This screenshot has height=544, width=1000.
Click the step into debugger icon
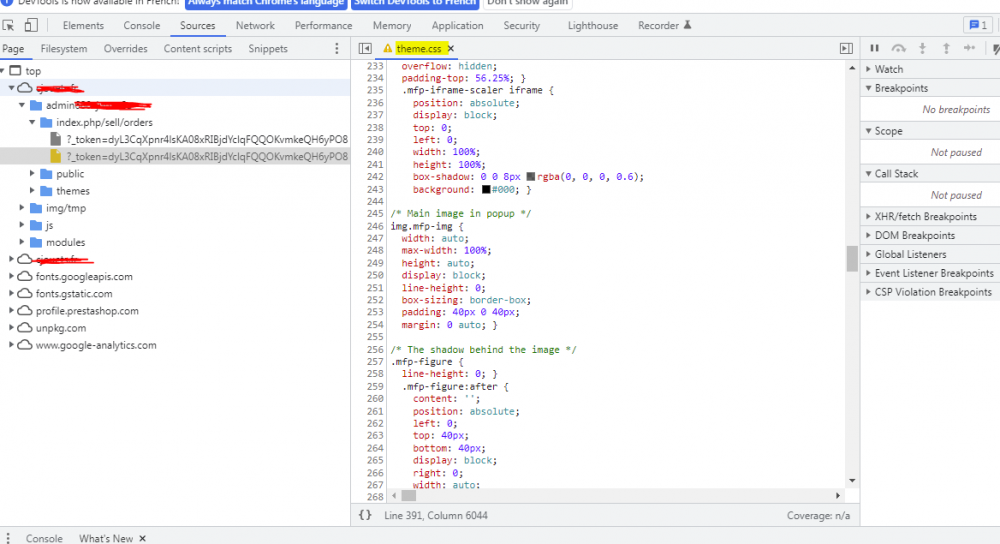tap(922, 48)
